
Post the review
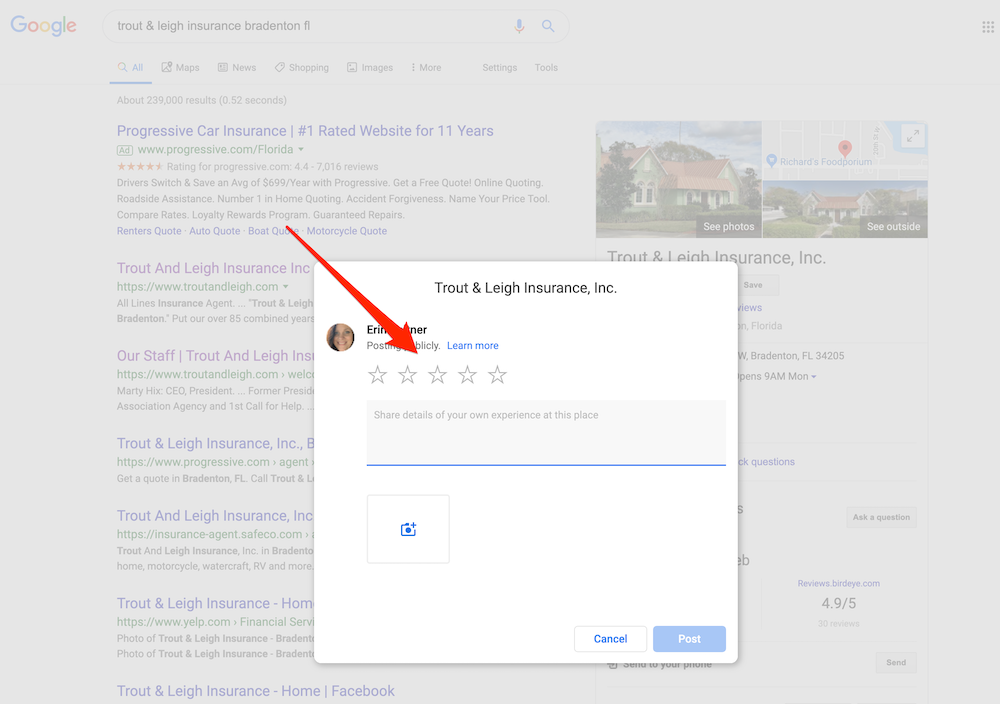click(689, 639)
